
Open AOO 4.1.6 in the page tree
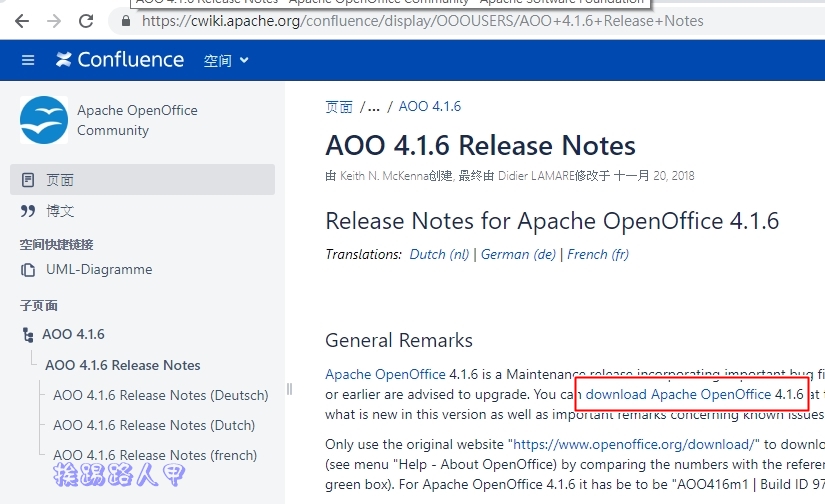(73, 334)
